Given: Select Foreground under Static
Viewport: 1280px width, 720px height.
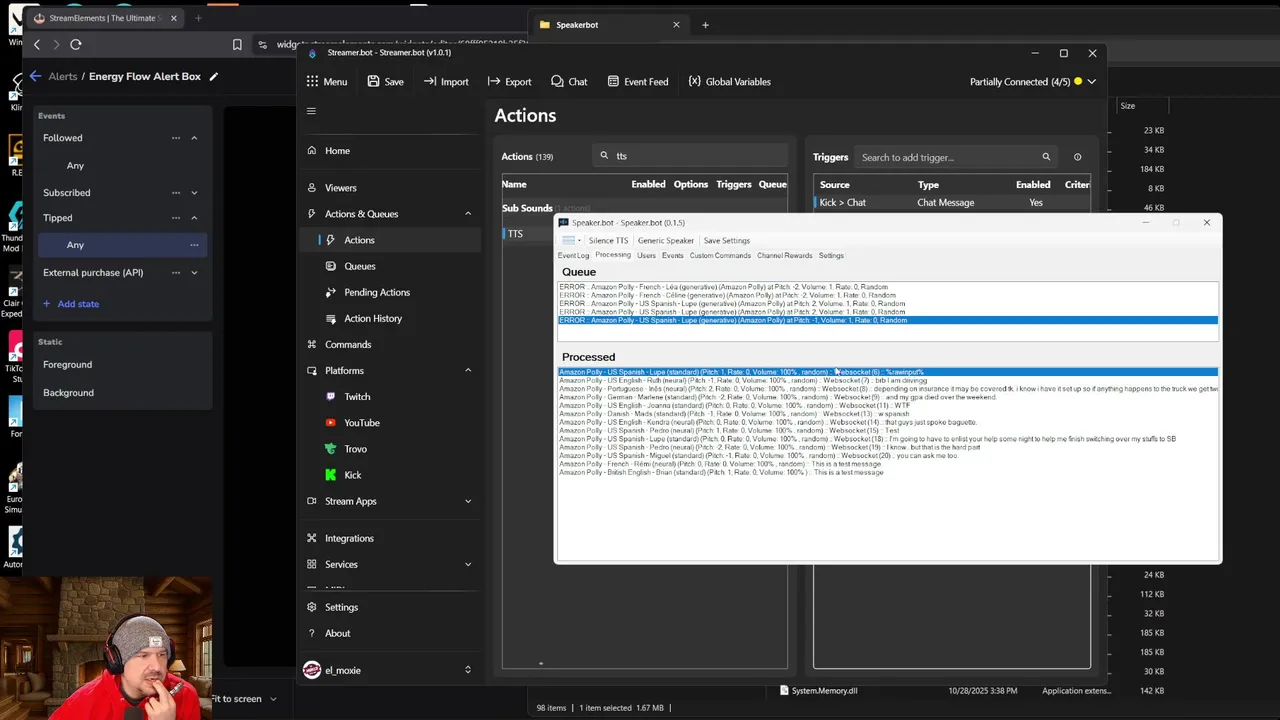Looking at the screenshot, I should tap(67, 365).
